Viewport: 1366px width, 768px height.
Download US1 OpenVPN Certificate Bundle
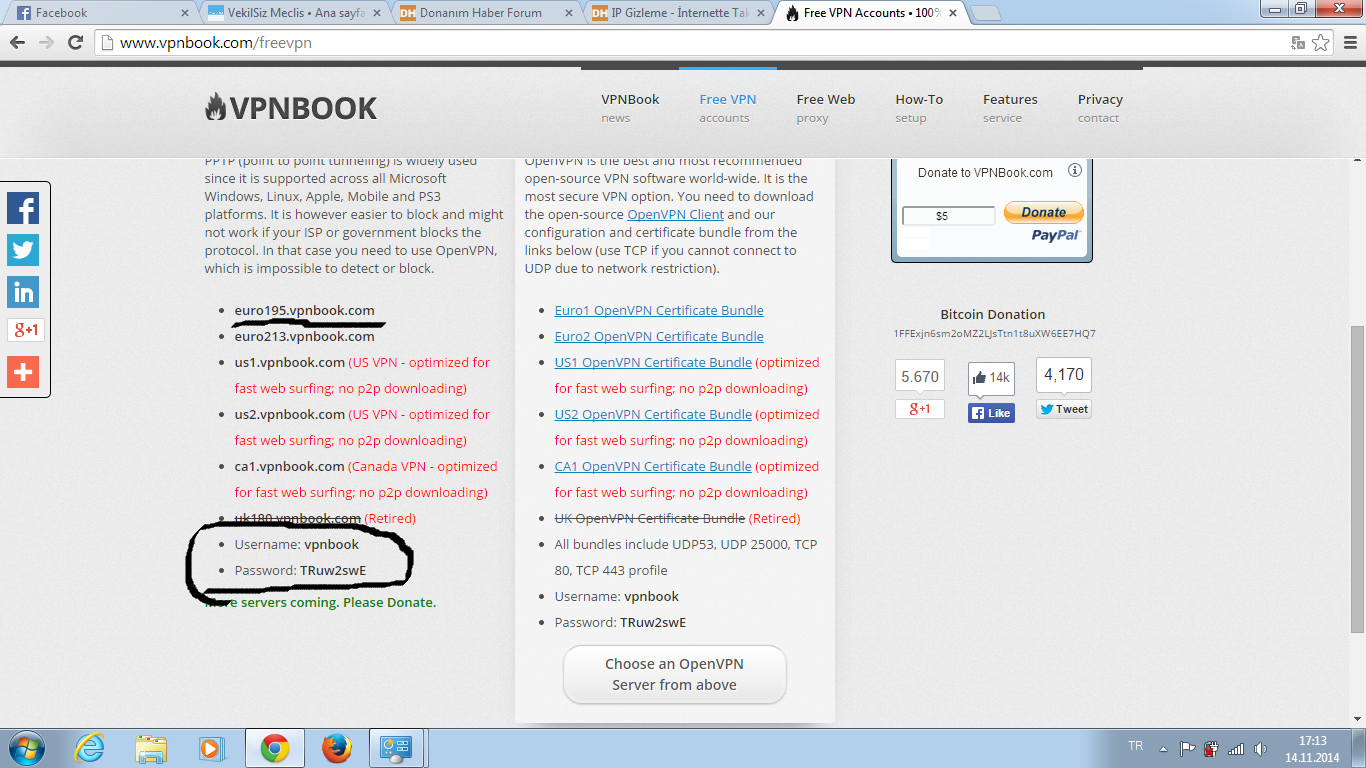653,362
